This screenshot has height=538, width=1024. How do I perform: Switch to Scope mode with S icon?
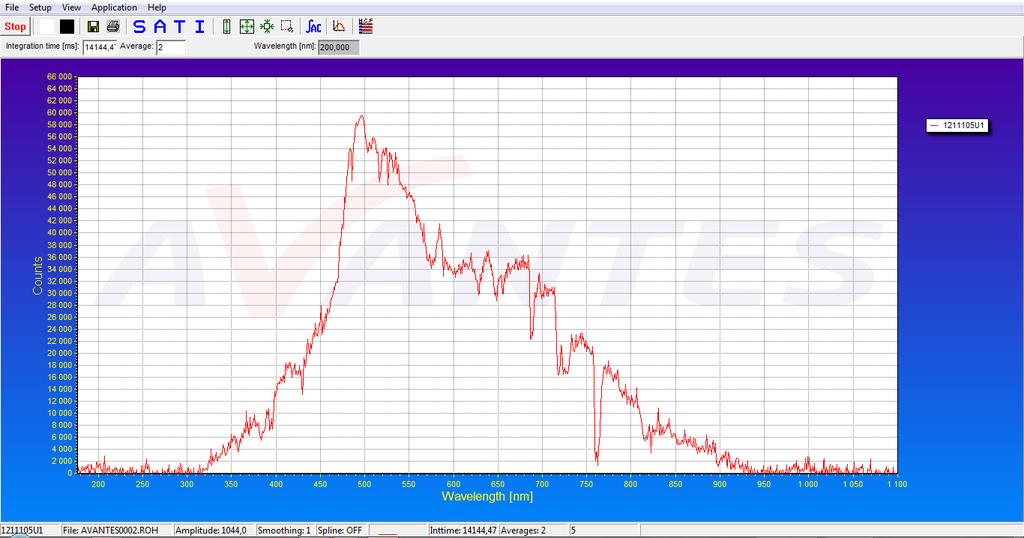tap(139, 27)
